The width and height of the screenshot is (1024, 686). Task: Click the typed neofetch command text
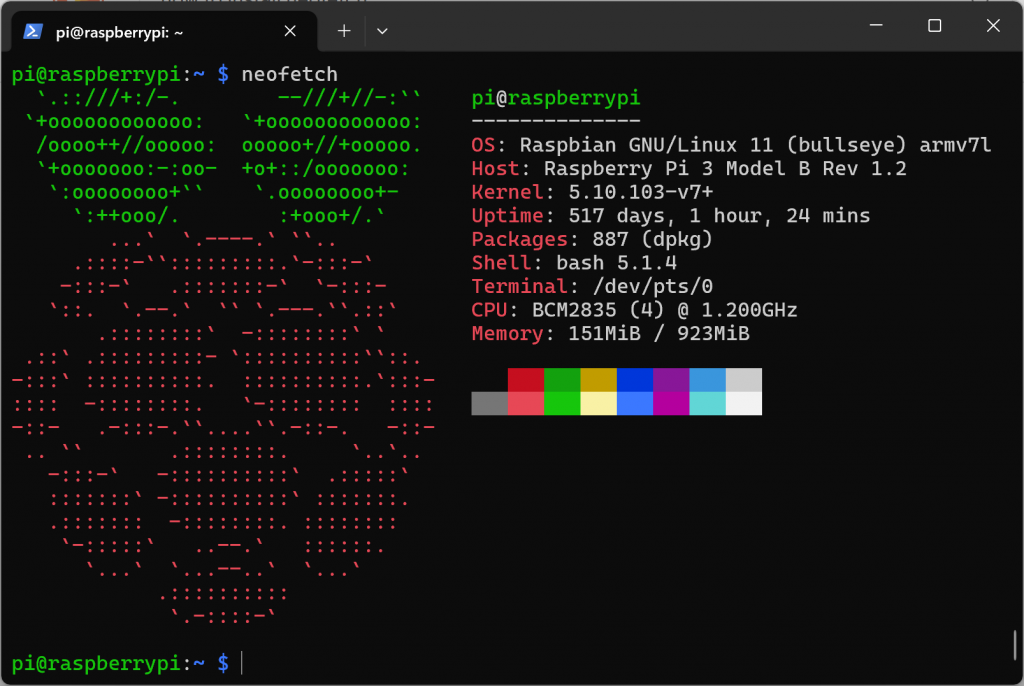(x=290, y=74)
